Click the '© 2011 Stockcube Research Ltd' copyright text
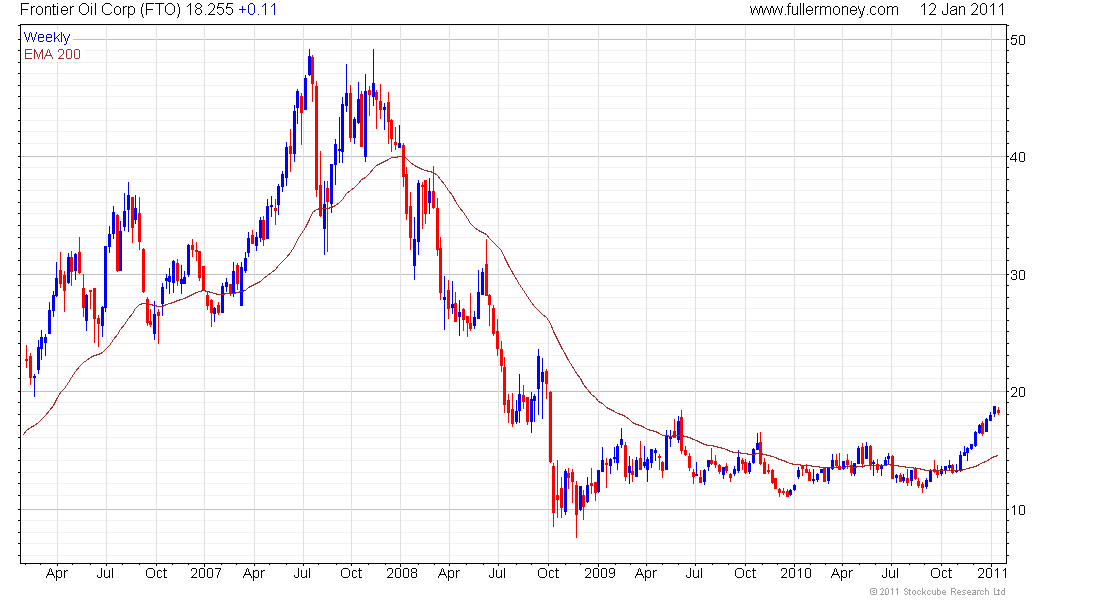This screenshot has height=600, width=1100. tap(938, 592)
